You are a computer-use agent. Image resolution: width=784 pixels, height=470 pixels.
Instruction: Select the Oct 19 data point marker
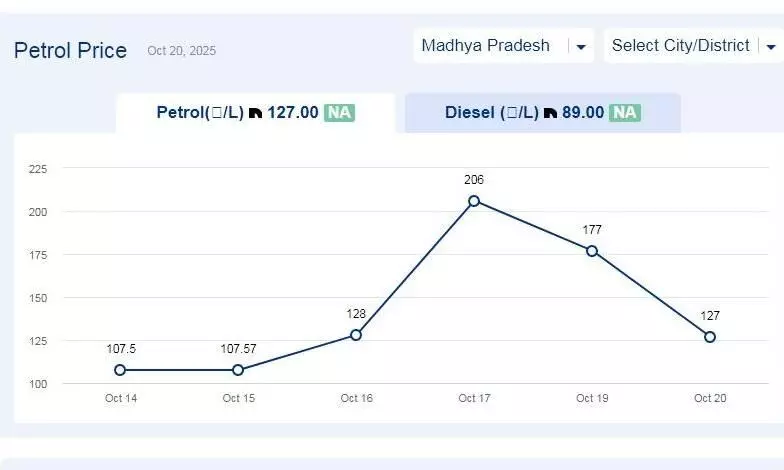(x=592, y=251)
